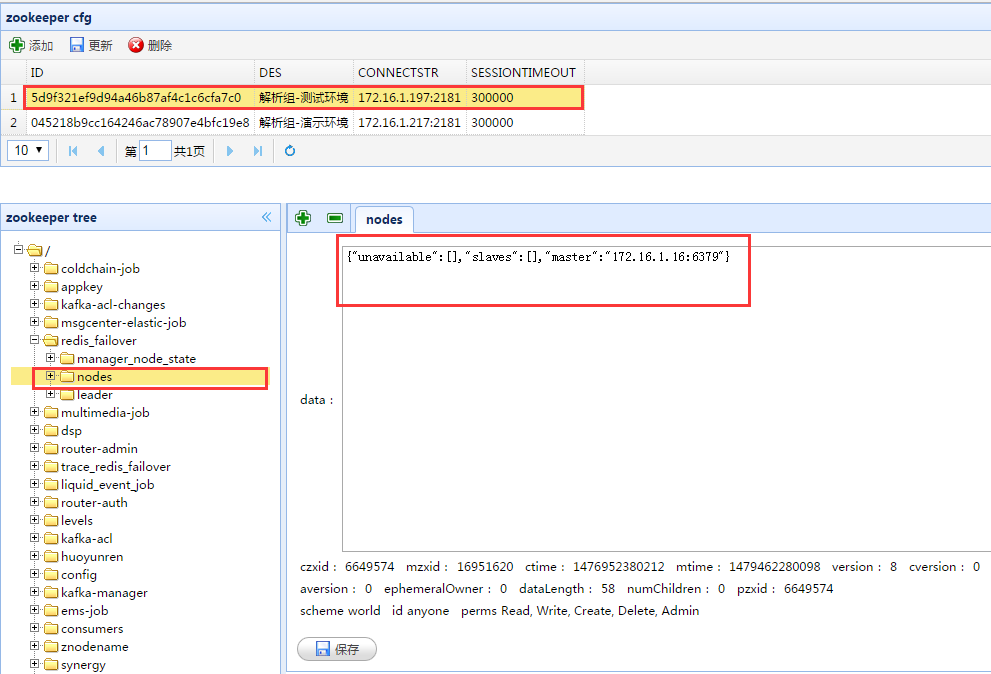Expand the router-admin node
991x674 pixels.
coord(35,448)
